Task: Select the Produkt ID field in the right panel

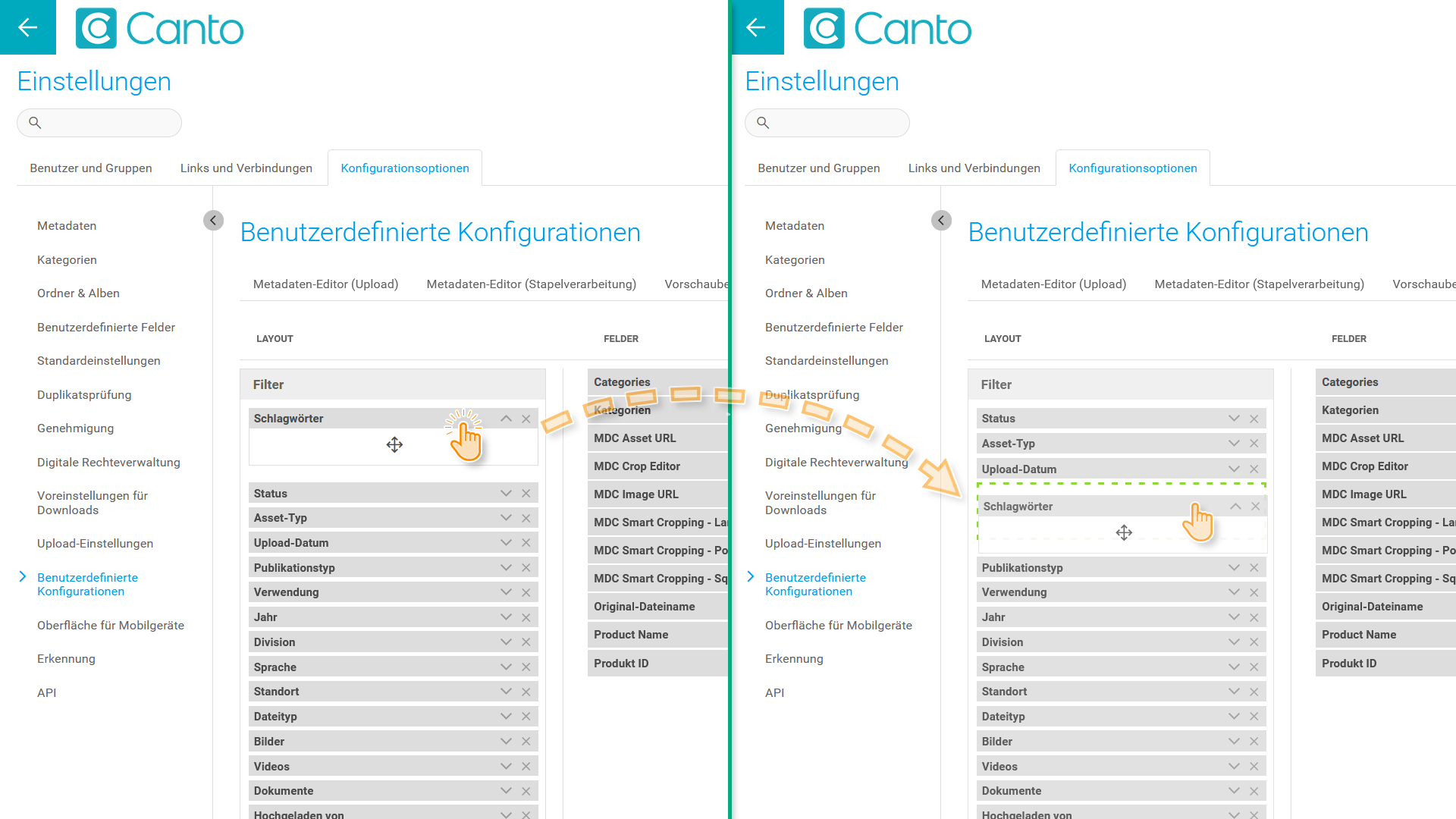Action: coord(1385,664)
